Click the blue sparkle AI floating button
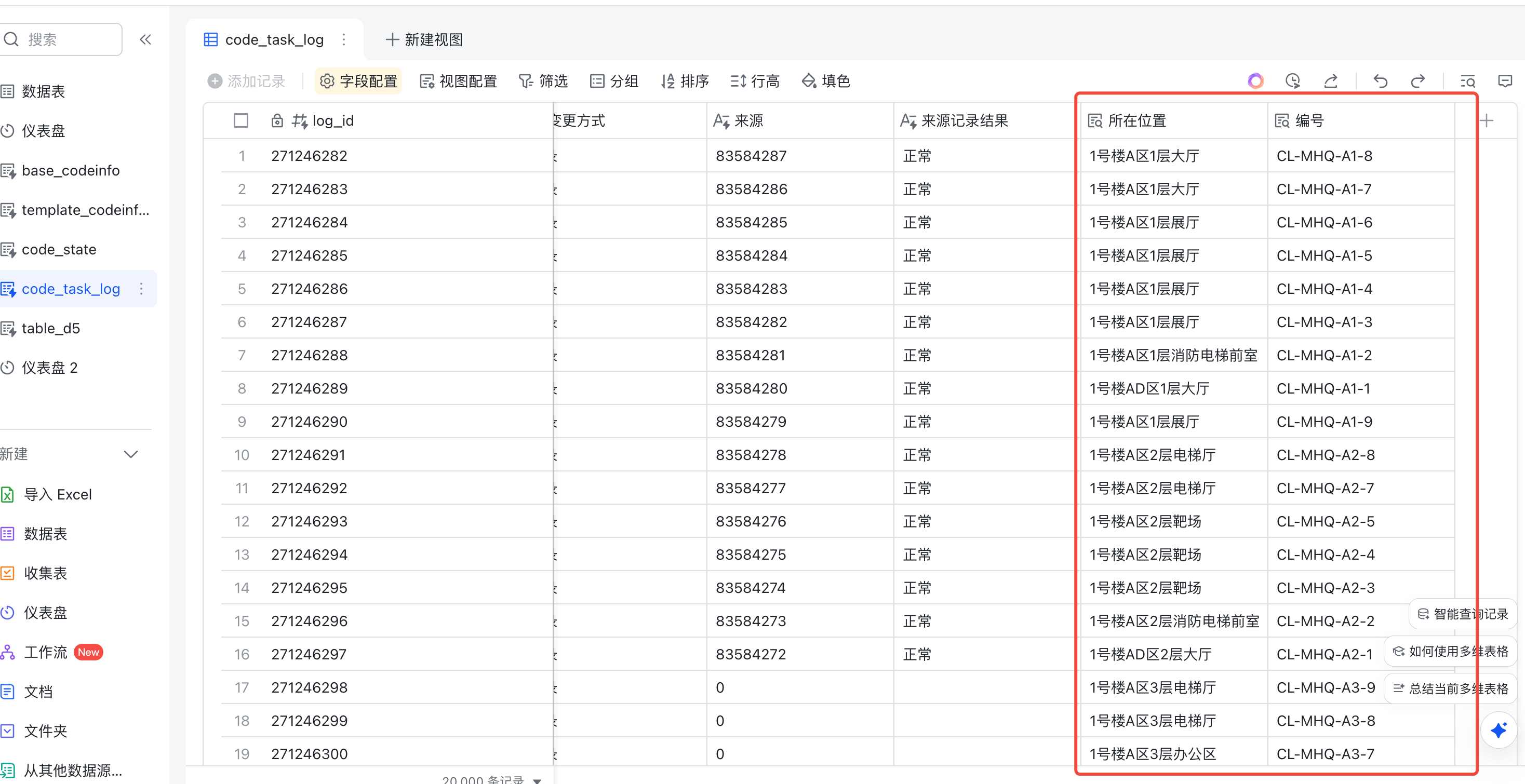This screenshot has width=1525, height=784. [x=1499, y=730]
